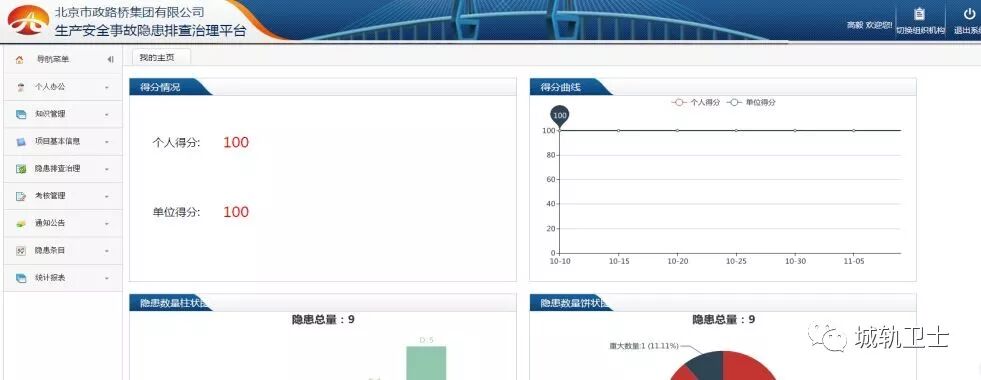Expand the 考核管理 dropdown arrow
The width and height of the screenshot is (981, 380).
(x=107, y=197)
